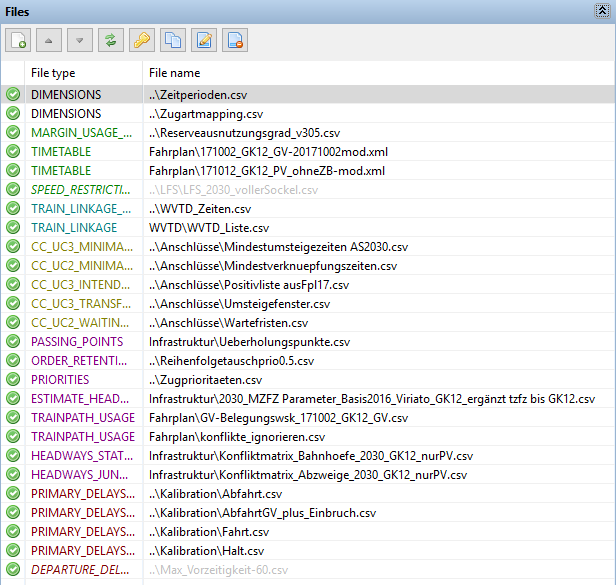Click status icon of WVTD_Liste.csv row

coord(13,227)
